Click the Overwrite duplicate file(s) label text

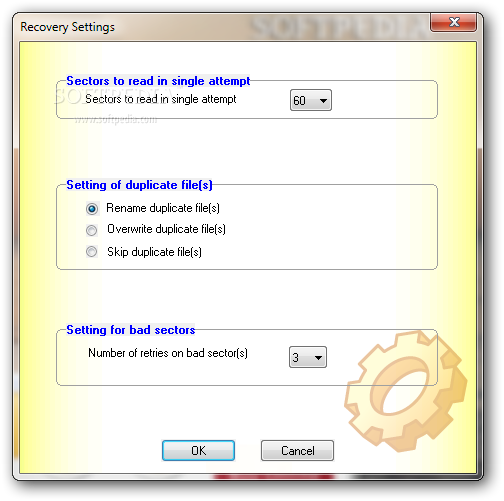tap(166, 229)
